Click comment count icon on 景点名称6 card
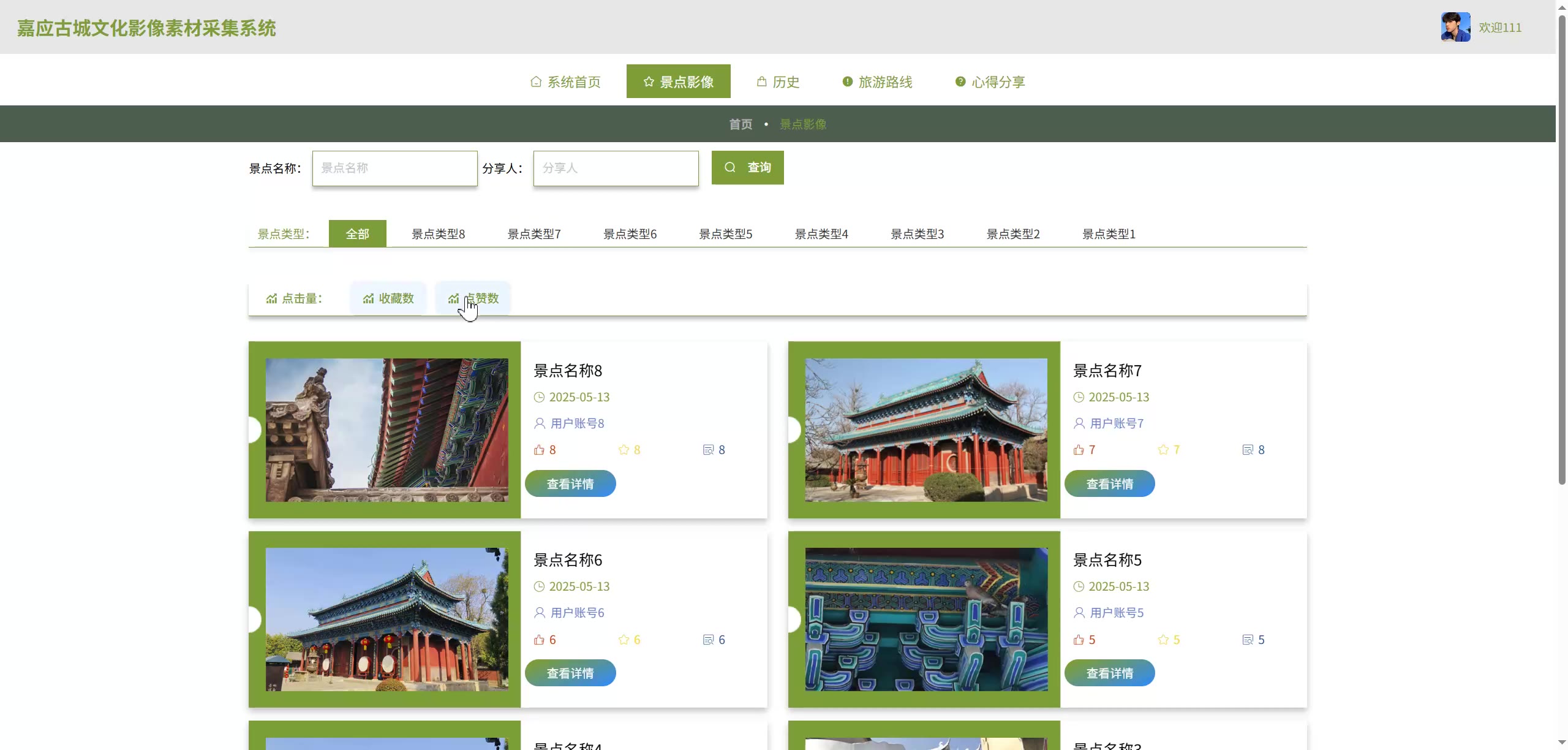Viewport: 1568px width, 750px height. [709, 640]
